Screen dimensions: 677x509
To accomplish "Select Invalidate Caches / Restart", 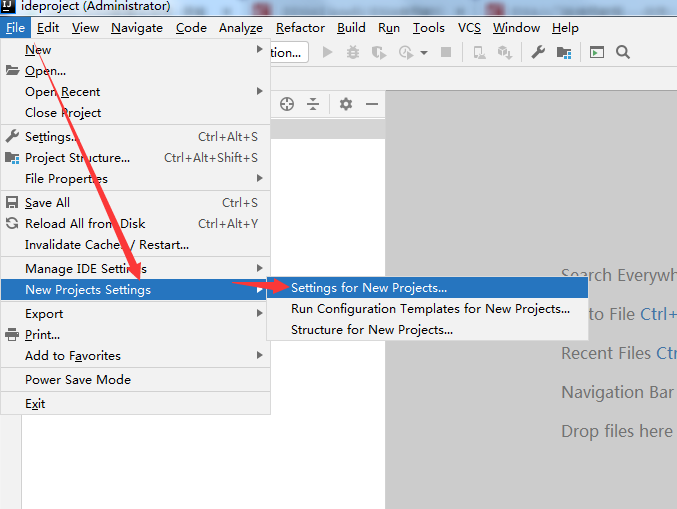I will click(x=135, y=245).
